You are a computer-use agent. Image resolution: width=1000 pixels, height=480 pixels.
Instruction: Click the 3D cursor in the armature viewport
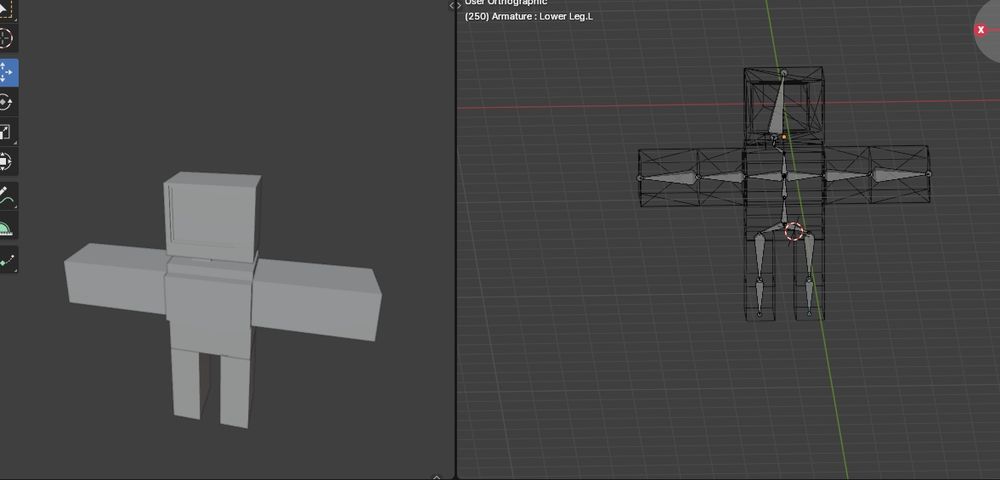(794, 231)
